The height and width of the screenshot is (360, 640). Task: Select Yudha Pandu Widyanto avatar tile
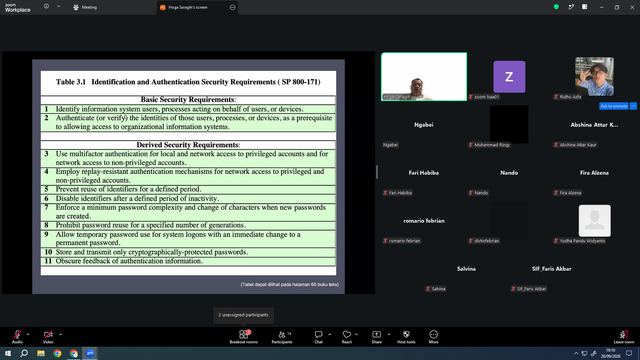[x=595, y=221]
